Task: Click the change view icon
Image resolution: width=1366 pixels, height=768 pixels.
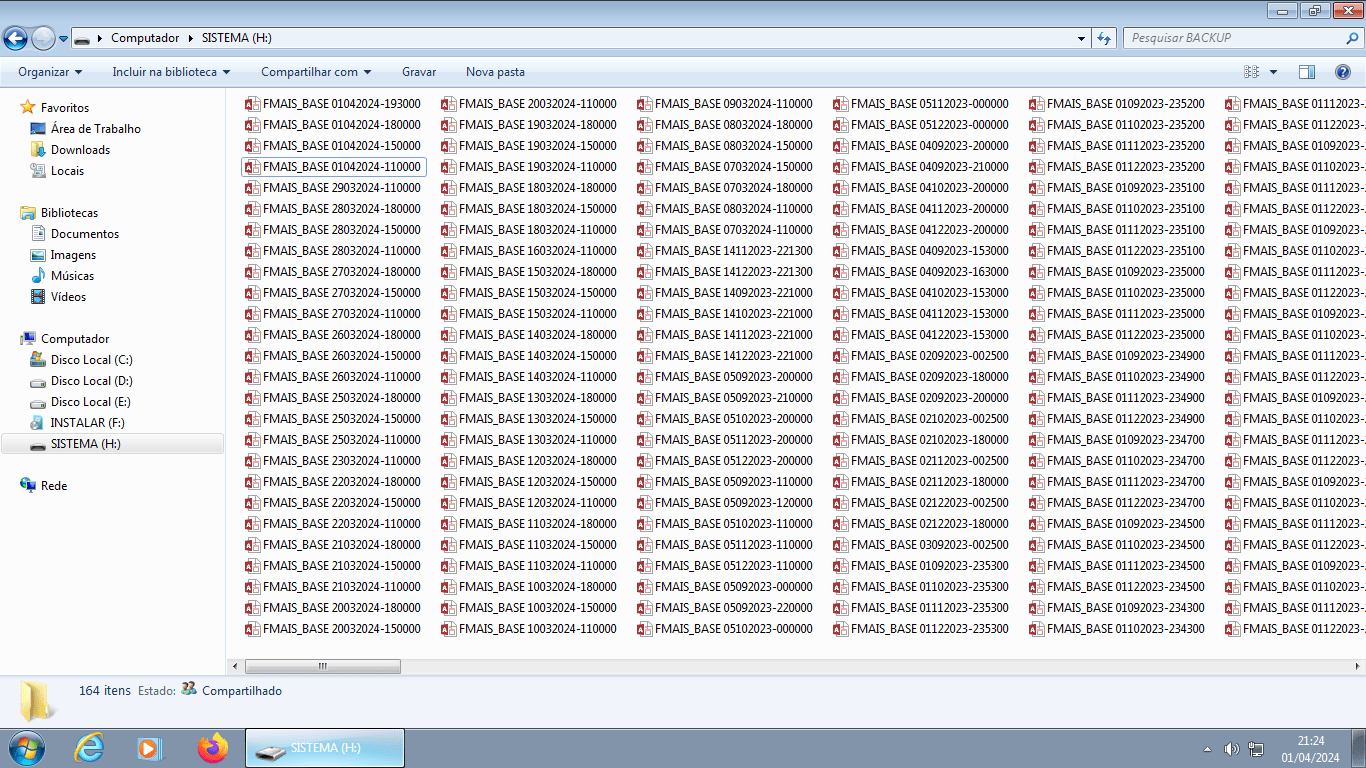Action: point(1251,72)
